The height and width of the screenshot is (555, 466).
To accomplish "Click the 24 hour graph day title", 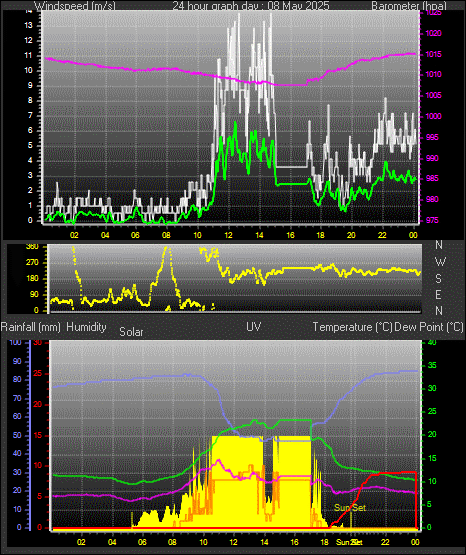I will pos(251,5).
